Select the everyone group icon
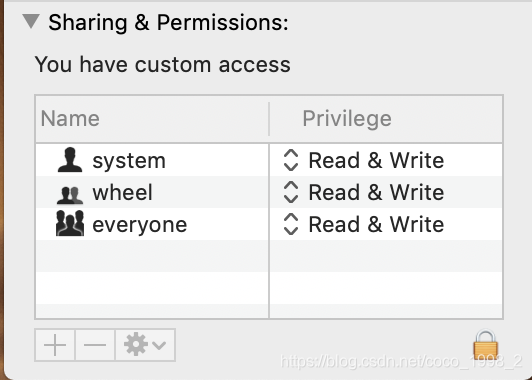This screenshot has width=532, height=380. pos(70,223)
